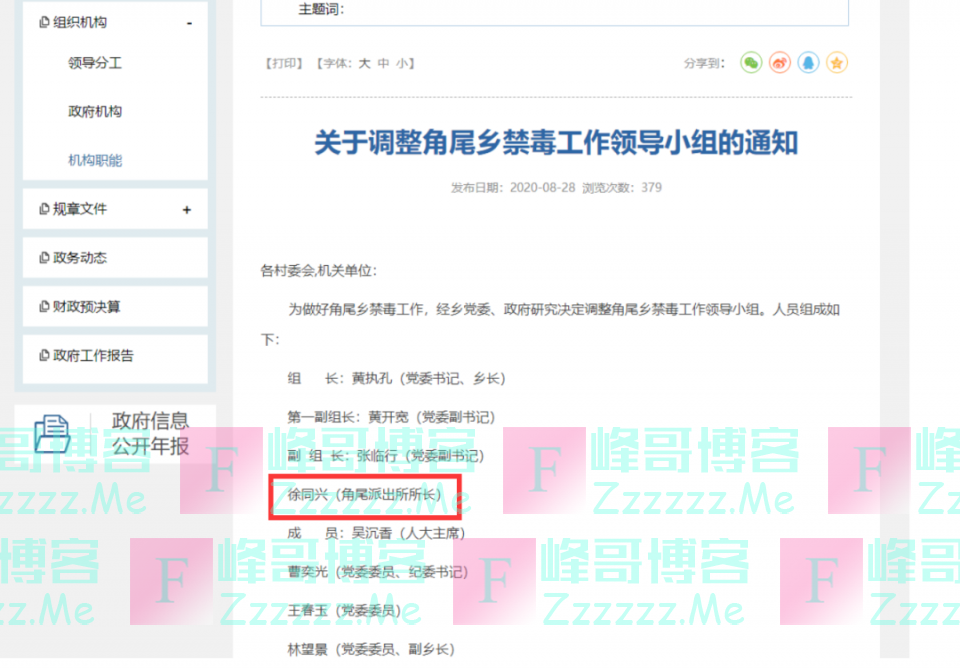
Task: Click the article title 关于调整角尾乡禁毒工作领导小组的通知
Action: [x=556, y=143]
